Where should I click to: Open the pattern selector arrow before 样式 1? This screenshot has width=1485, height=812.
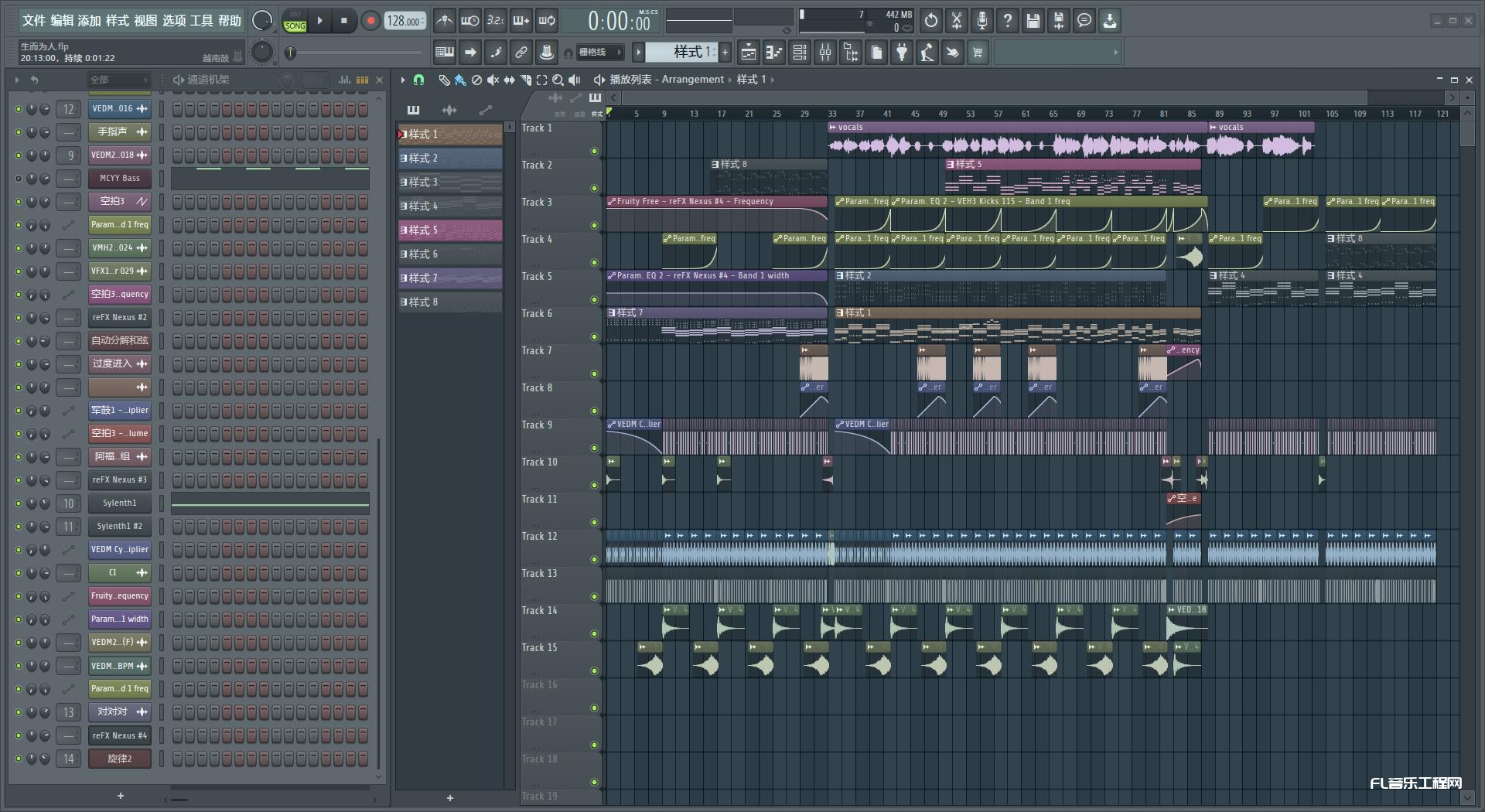click(x=638, y=53)
